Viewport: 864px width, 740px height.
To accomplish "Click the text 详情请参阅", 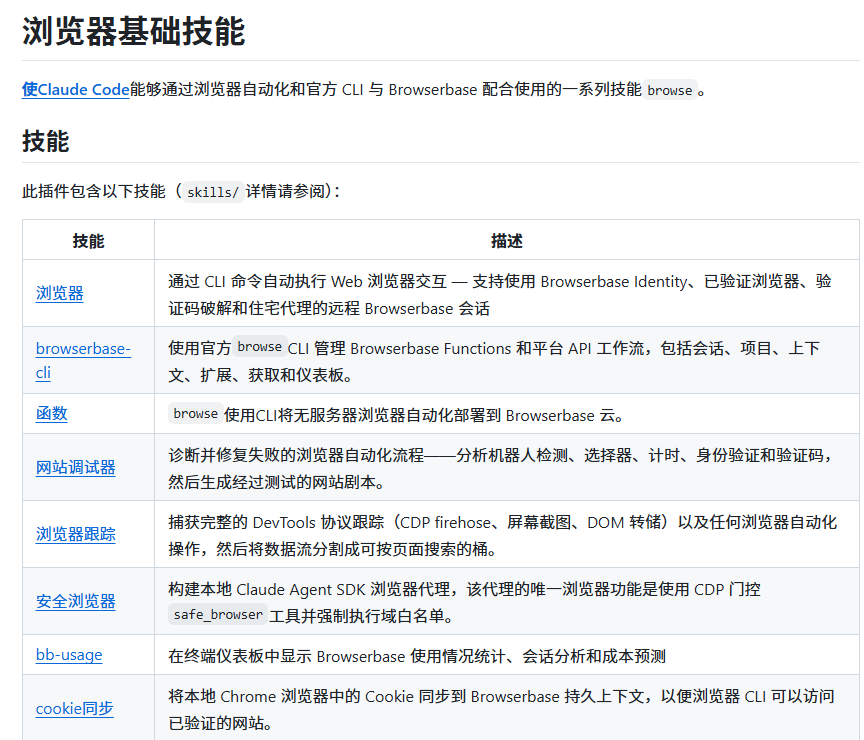I will [x=285, y=191].
